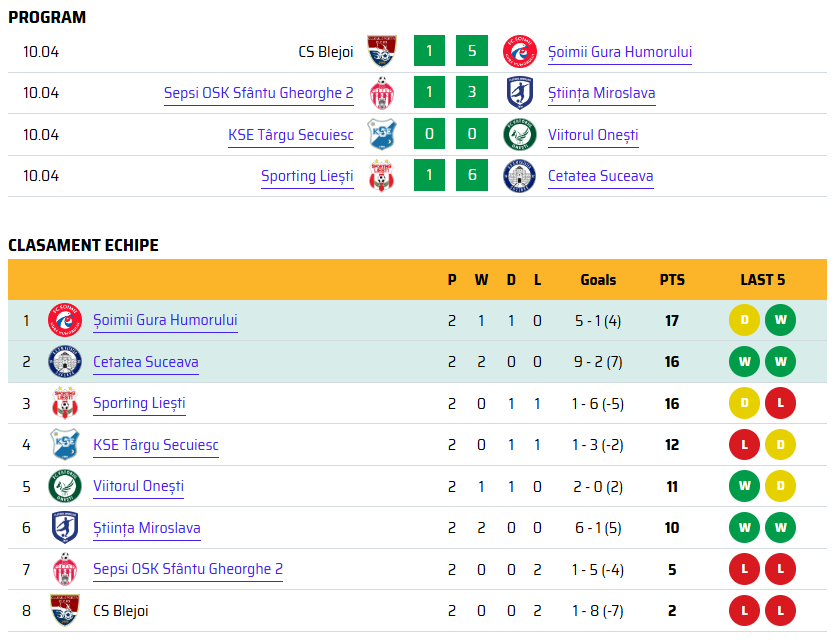Click the PTS column header
836x642 pixels.
pos(672,280)
